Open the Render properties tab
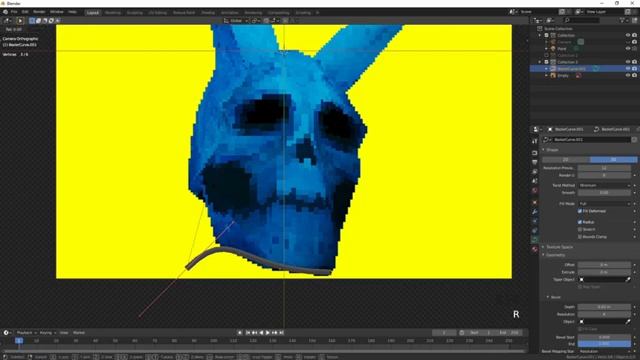Viewport: 640px width, 360px height. (x=535, y=153)
